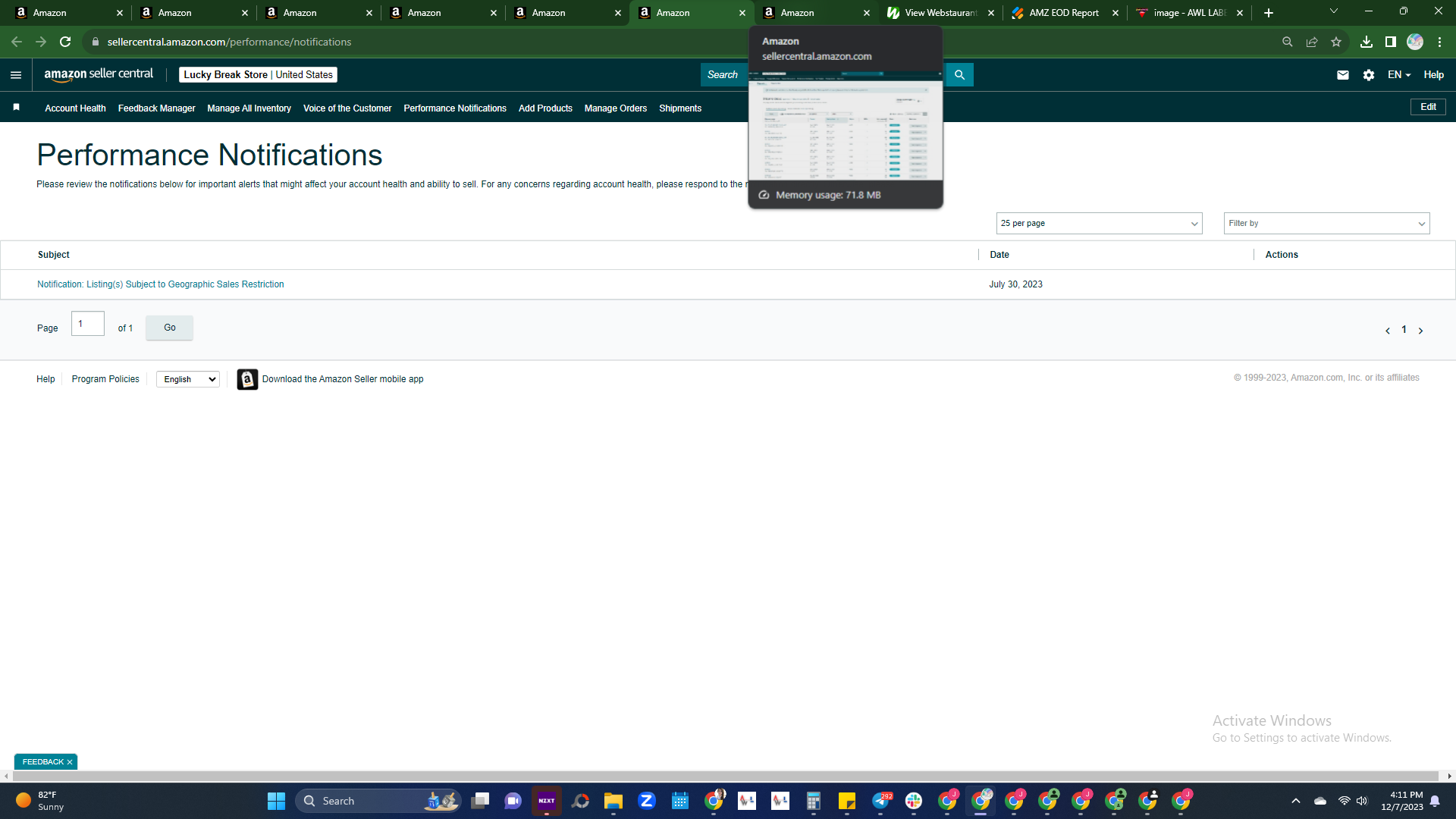The image size is (1456, 819).
Task: Open the English language dropdown in footer
Action: pyautogui.click(x=188, y=379)
